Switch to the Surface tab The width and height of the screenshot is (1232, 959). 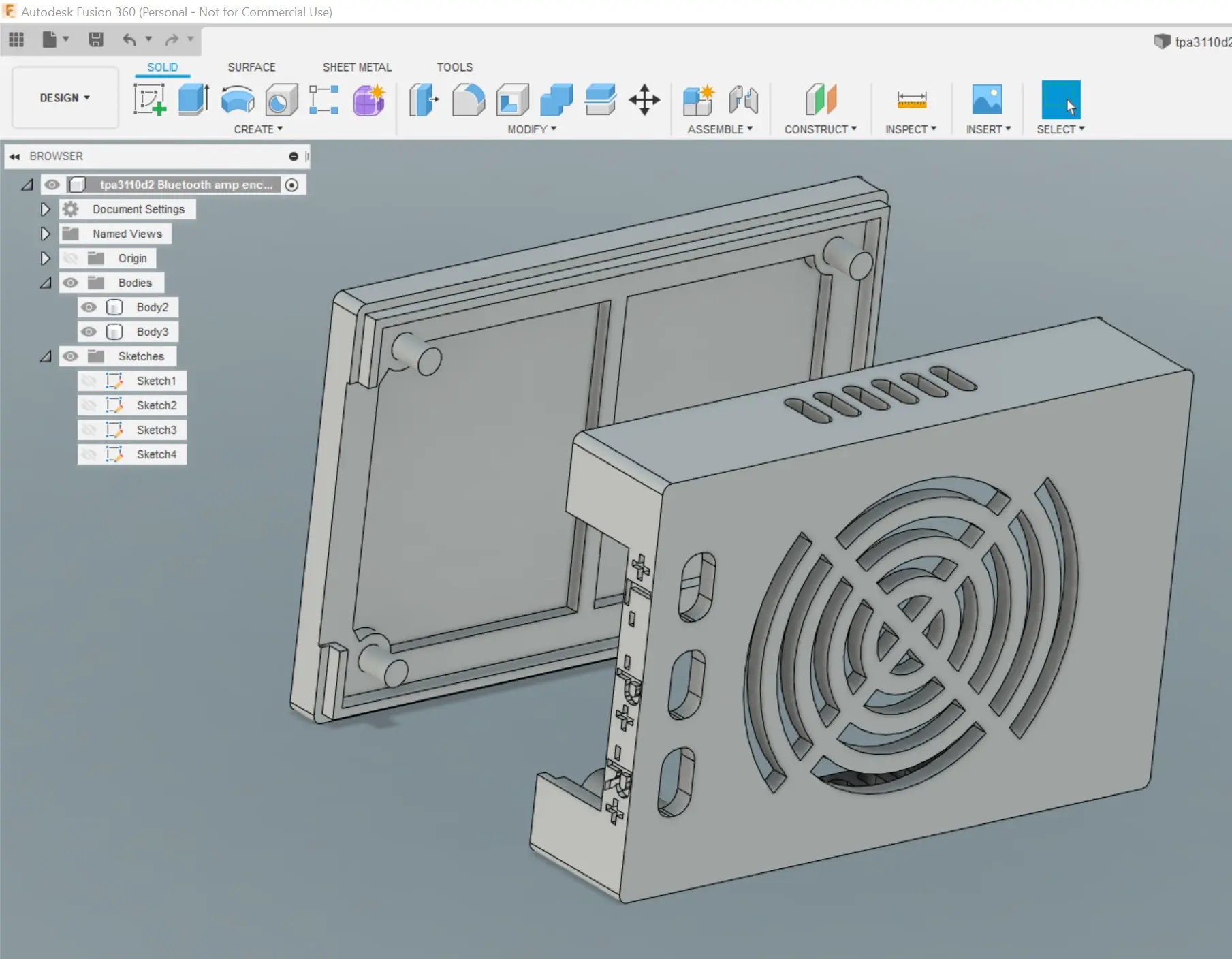(x=251, y=67)
